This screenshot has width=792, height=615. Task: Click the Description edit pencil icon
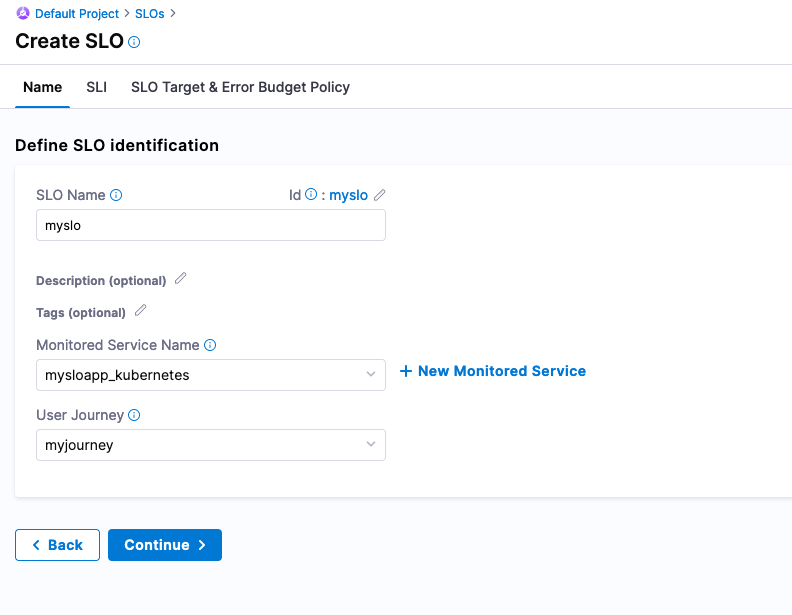coord(180,279)
